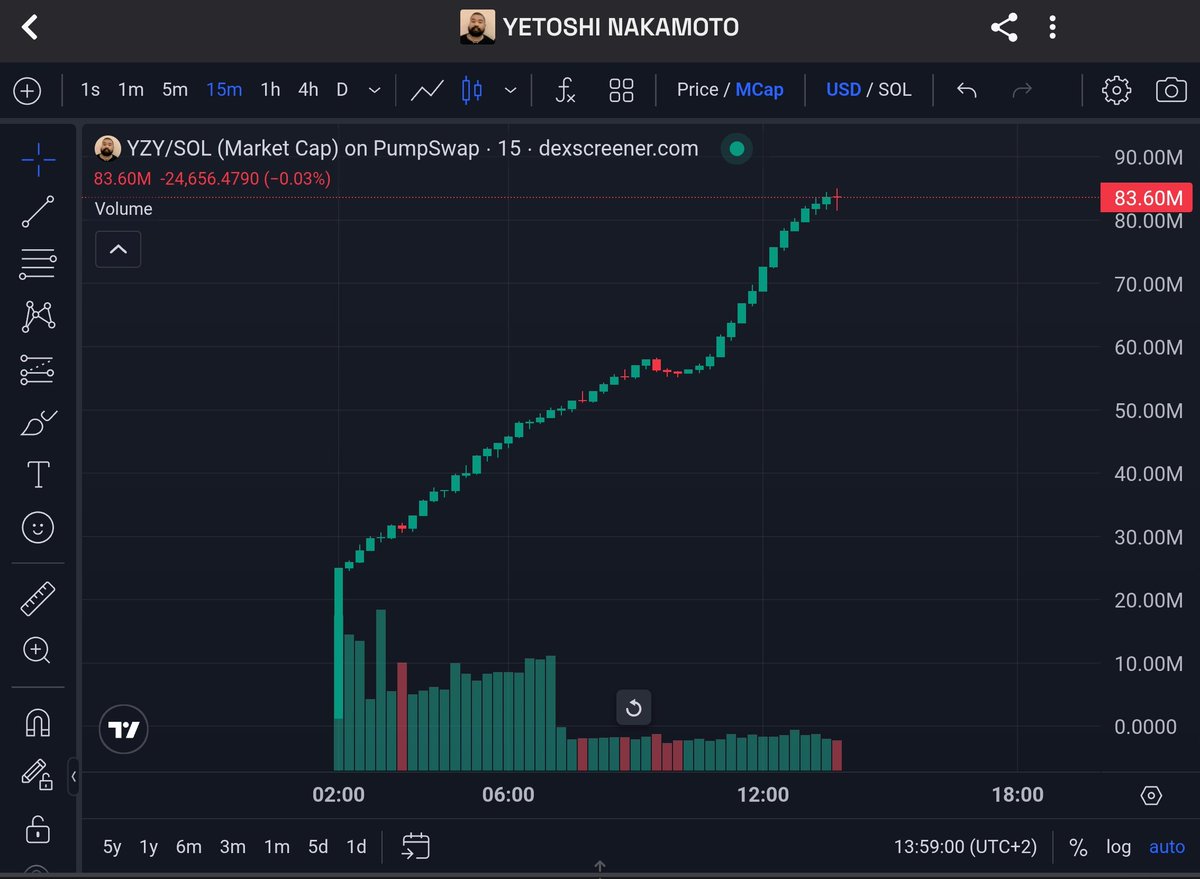Toggle the percent scale
This screenshot has height=879, width=1200.
pos(1078,847)
